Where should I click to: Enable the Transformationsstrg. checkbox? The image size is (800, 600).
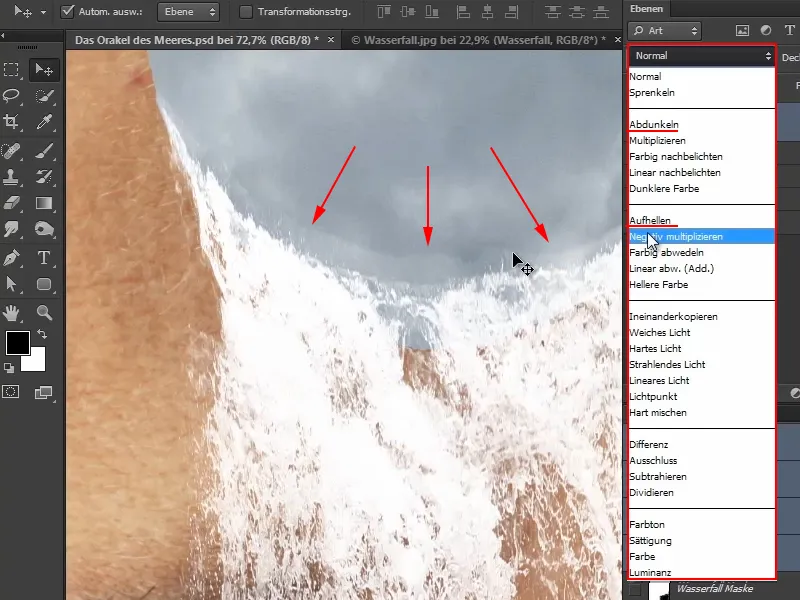[x=246, y=12]
